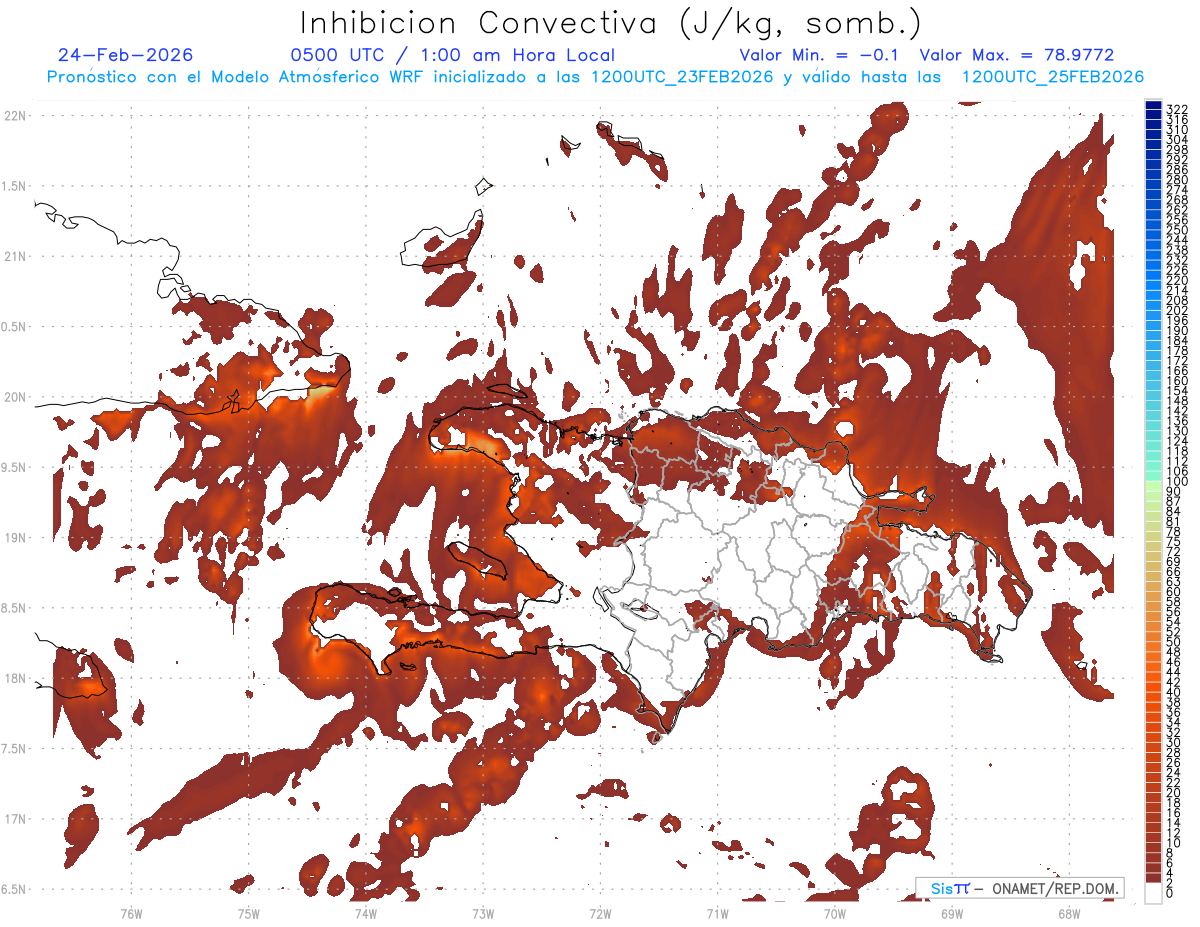Click the 70W longitude label
The image size is (1200, 927).
coord(835,913)
